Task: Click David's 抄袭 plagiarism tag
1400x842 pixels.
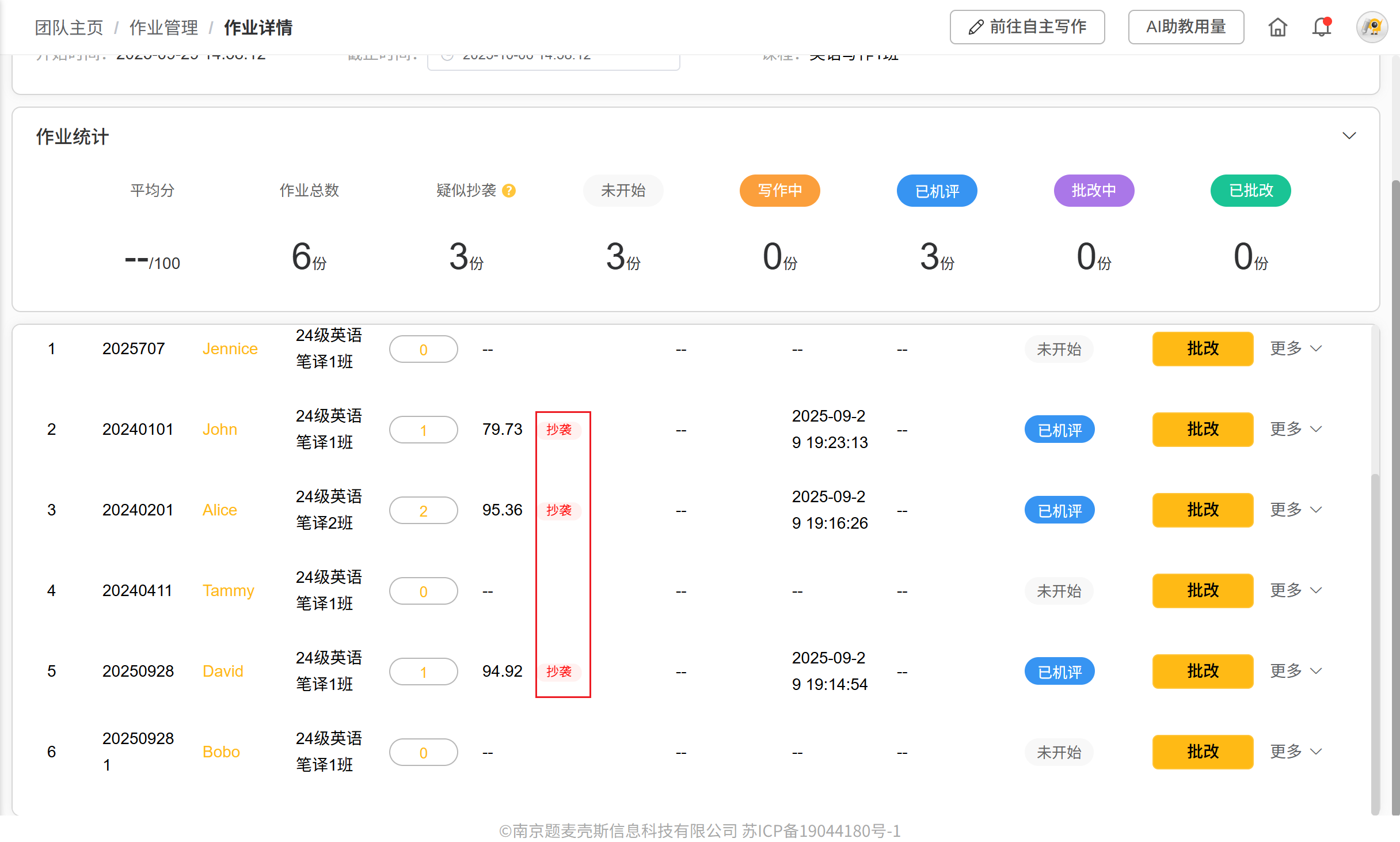Action: click(x=559, y=672)
